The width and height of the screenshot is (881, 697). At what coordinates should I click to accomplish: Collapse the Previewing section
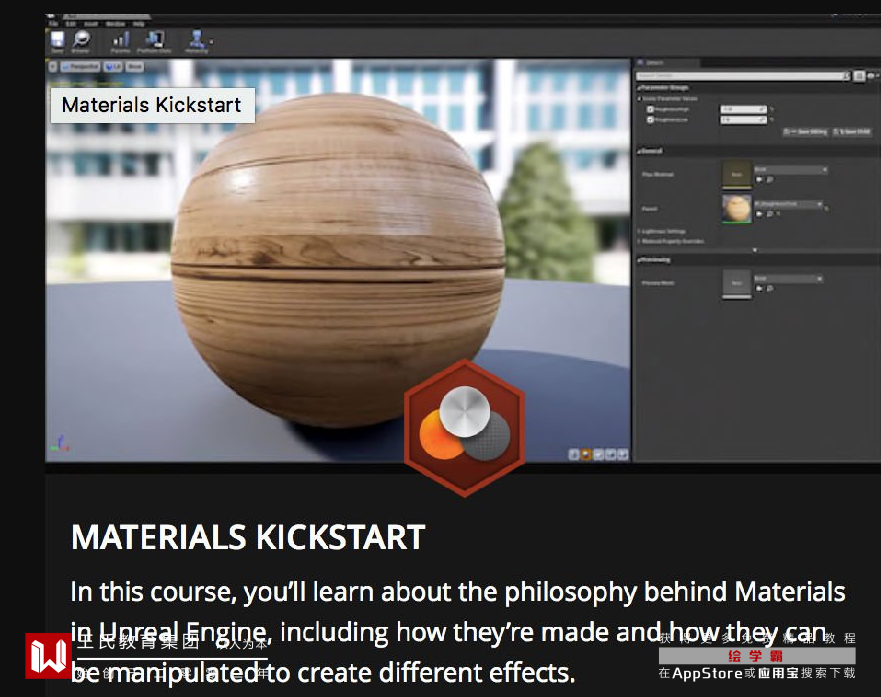(x=639, y=260)
